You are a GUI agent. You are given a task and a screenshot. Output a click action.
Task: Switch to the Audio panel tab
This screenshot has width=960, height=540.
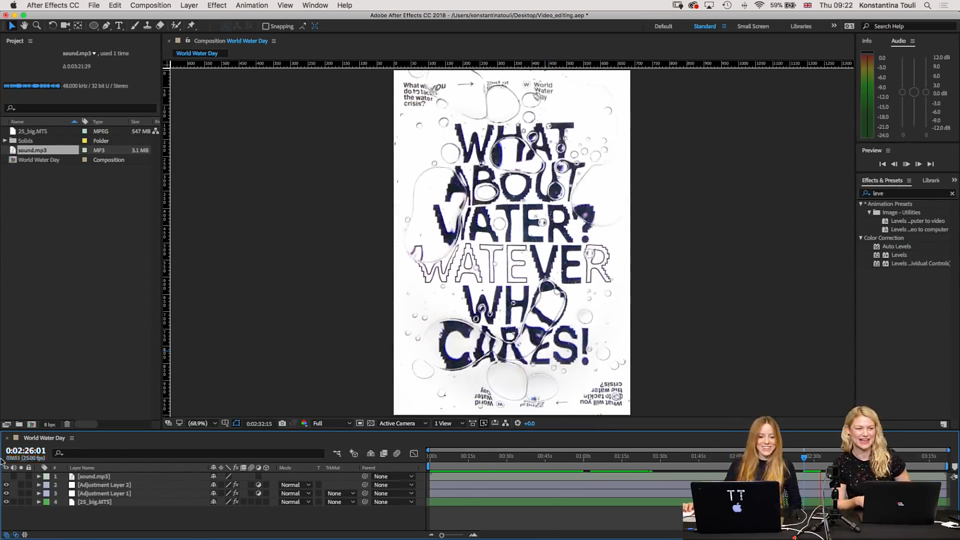[898, 41]
